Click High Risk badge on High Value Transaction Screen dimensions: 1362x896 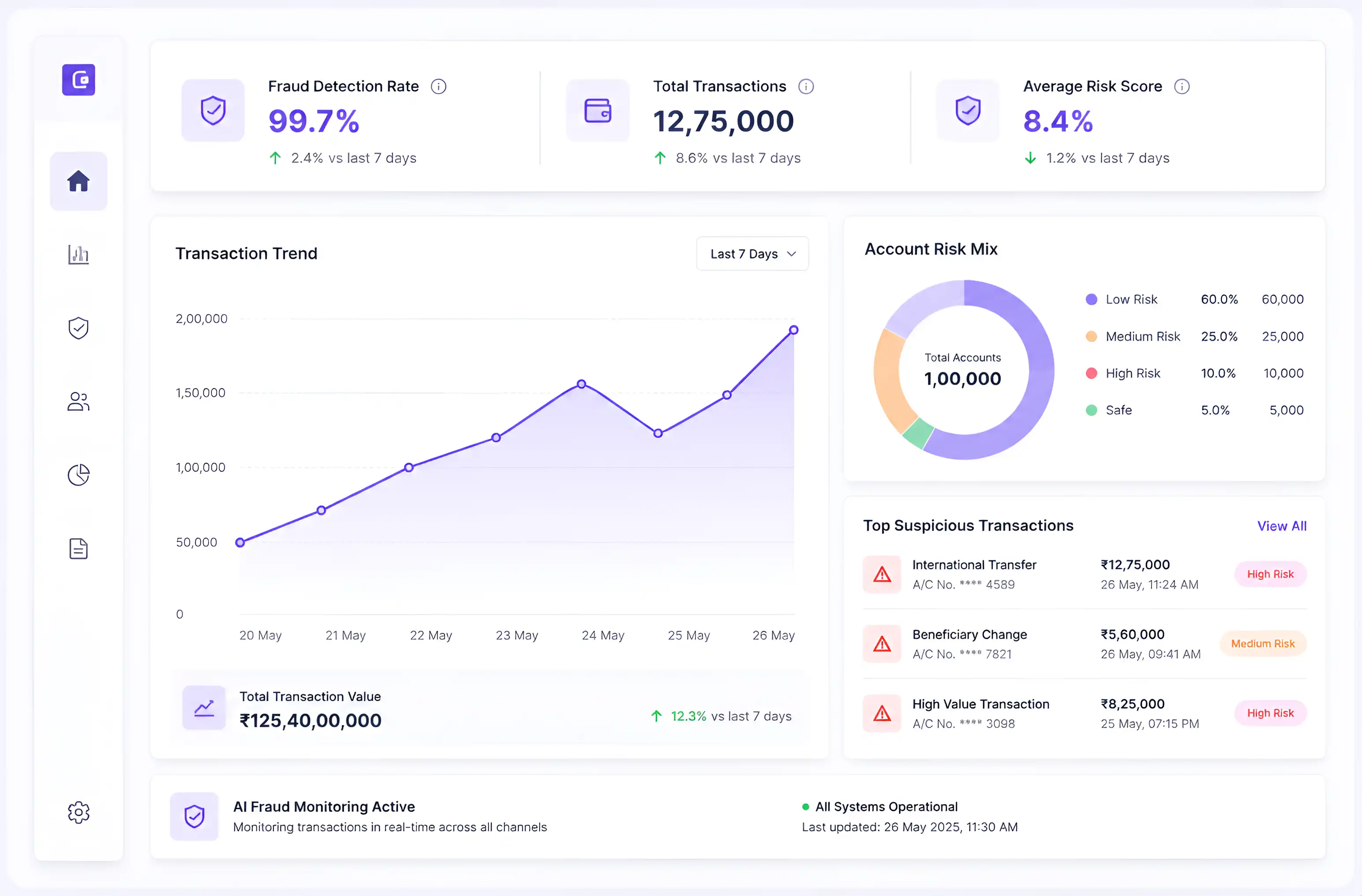pyautogui.click(x=1270, y=713)
